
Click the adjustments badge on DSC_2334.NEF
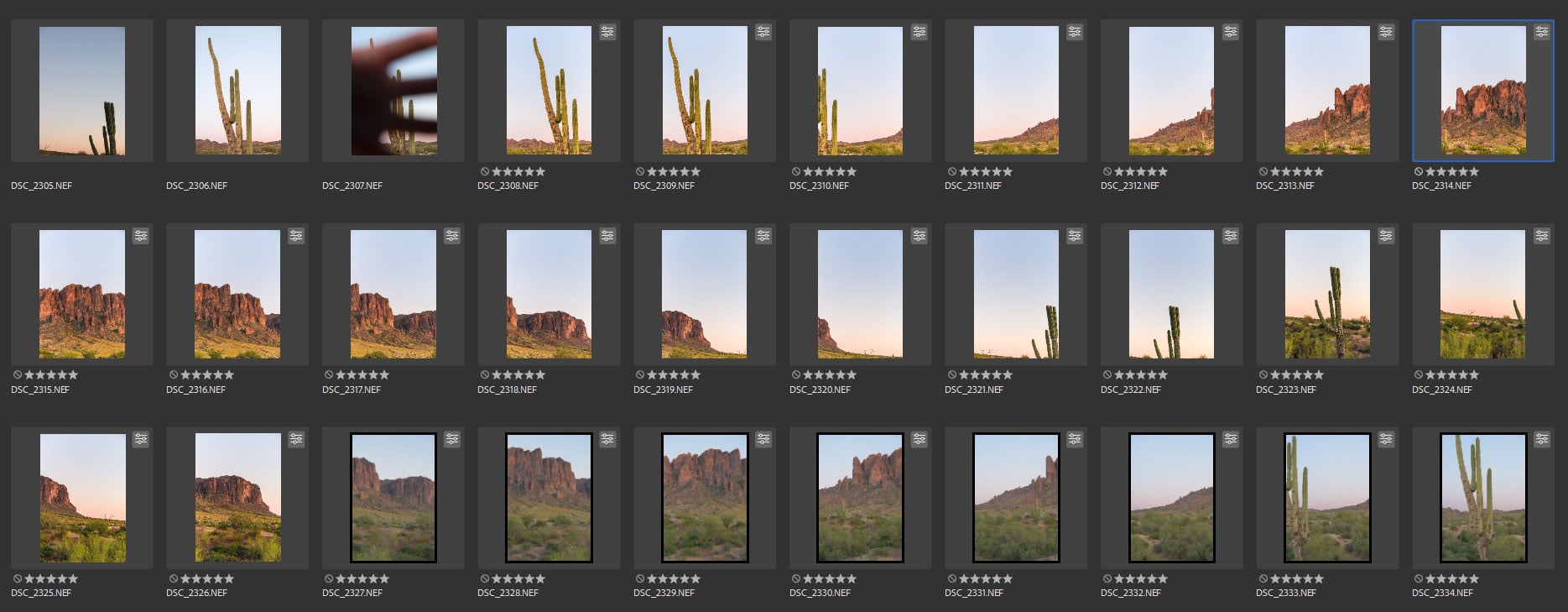(x=1541, y=439)
